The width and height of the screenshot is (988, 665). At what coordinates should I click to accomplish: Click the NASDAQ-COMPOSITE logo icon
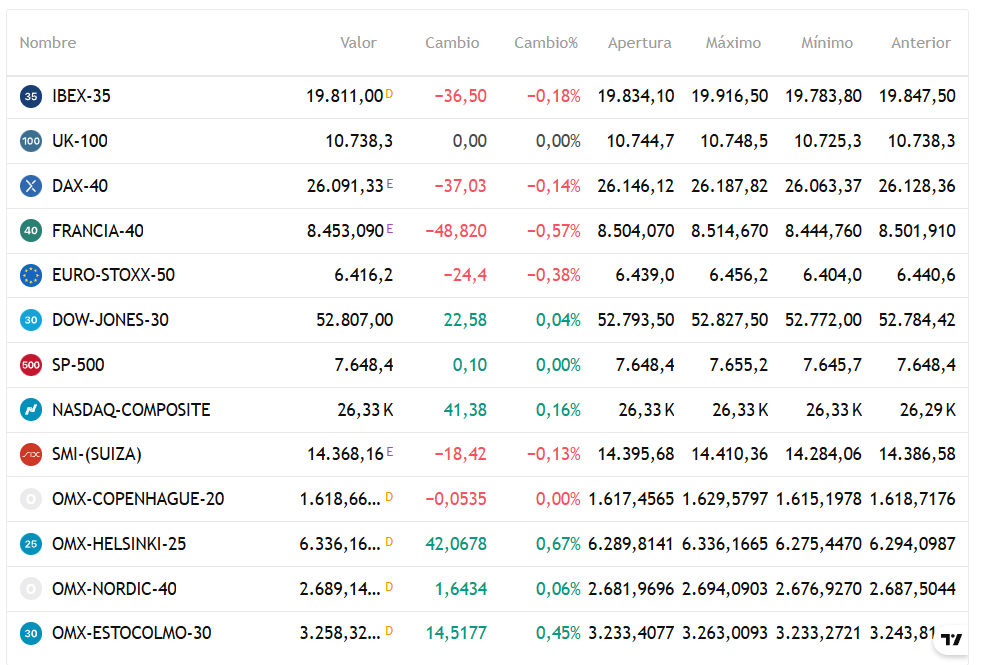click(x=31, y=410)
